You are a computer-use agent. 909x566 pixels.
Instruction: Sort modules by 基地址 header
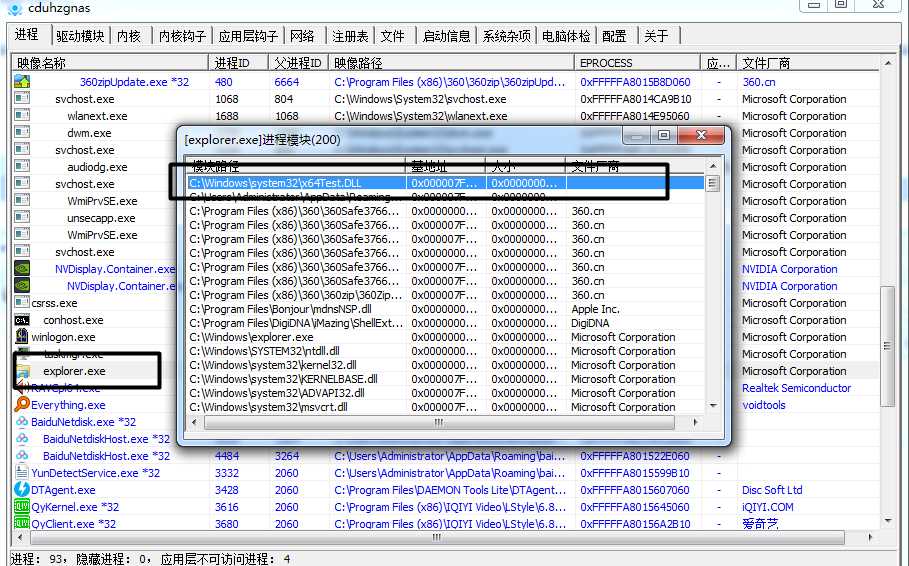[445, 166]
